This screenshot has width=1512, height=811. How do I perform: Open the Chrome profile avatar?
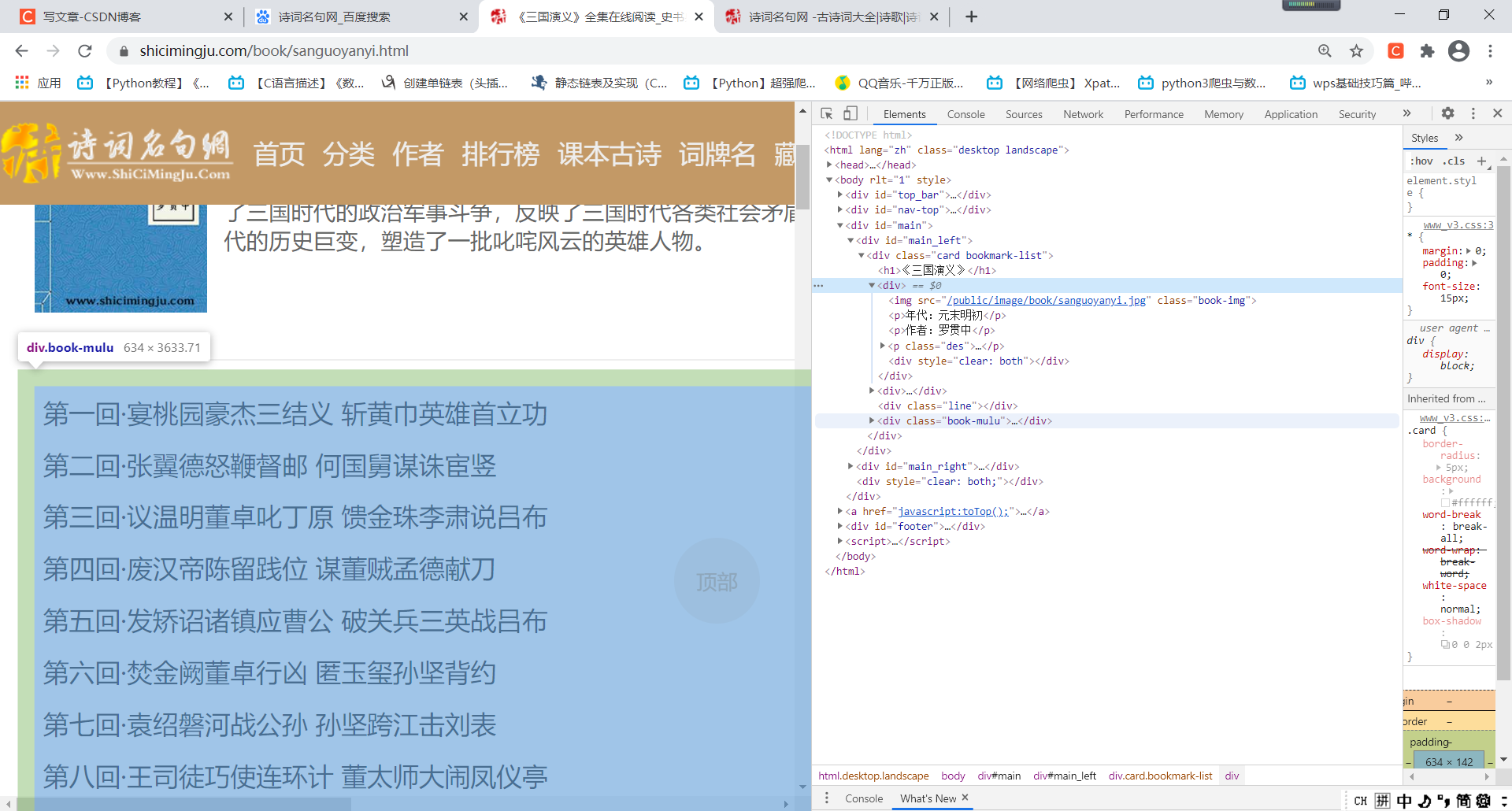[1458, 50]
